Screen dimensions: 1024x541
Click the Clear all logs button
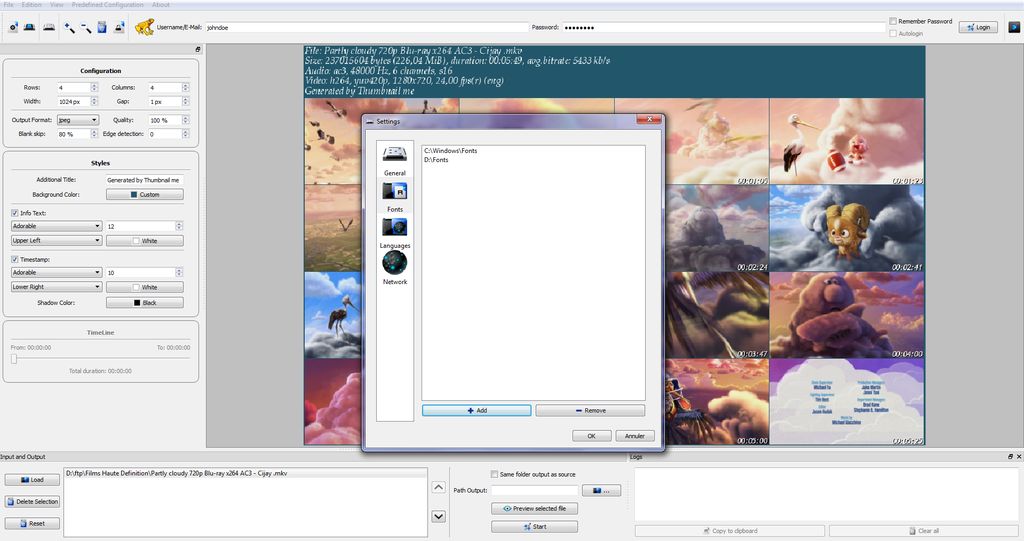click(924, 531)
